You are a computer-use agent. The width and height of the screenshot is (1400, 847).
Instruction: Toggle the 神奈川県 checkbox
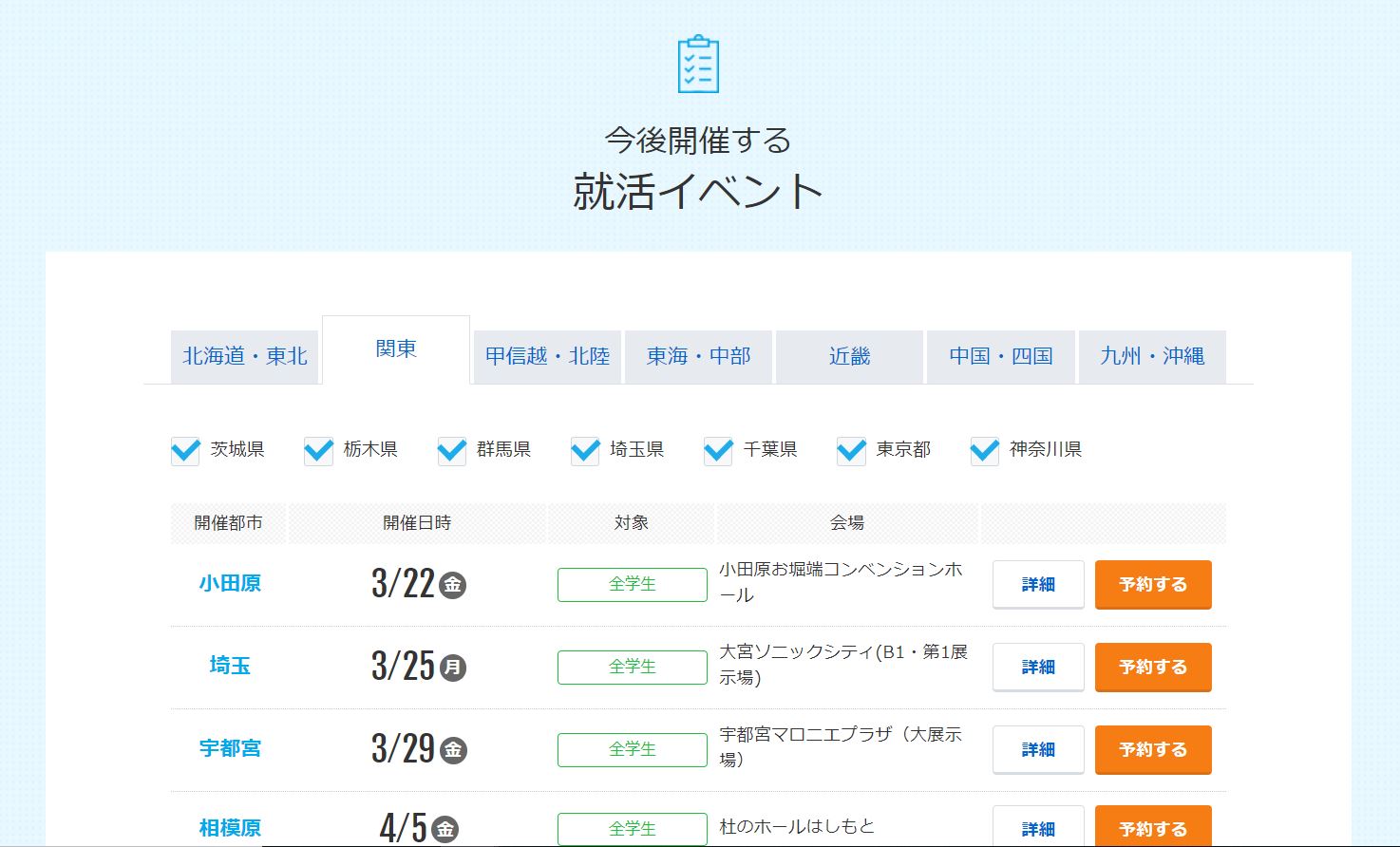click(x=985, y=450)
